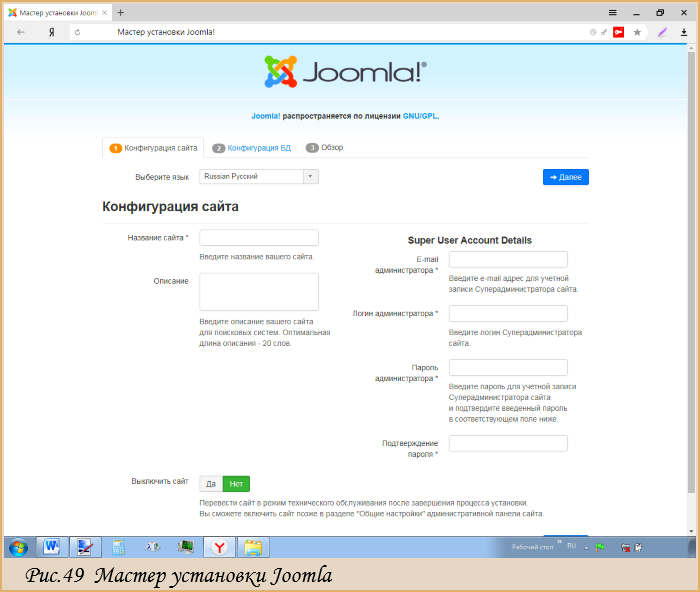
Task: Open the downloads arrow icon
Action: 683,32
